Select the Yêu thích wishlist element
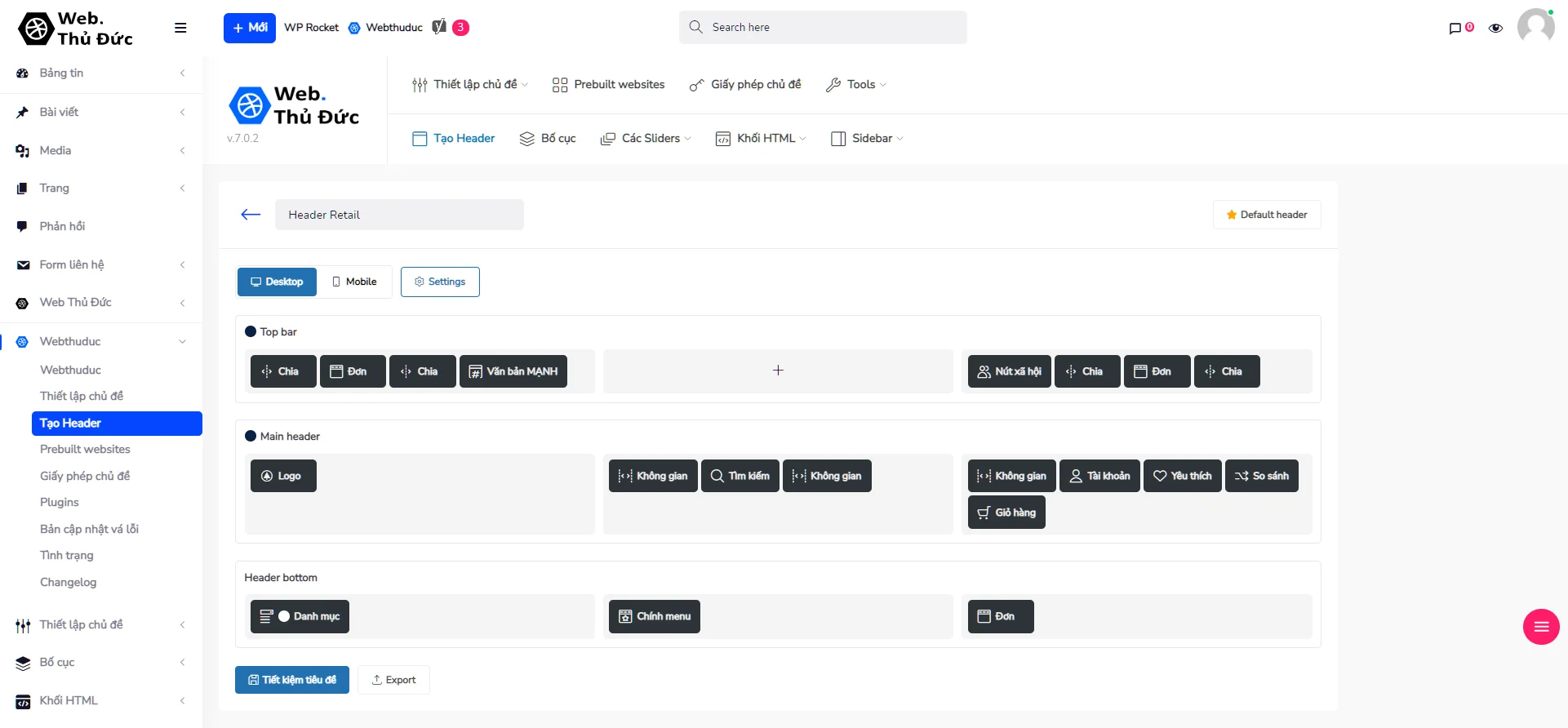Image resolution: width=1568 pixels, height=728 pixels. point(1182,476)
